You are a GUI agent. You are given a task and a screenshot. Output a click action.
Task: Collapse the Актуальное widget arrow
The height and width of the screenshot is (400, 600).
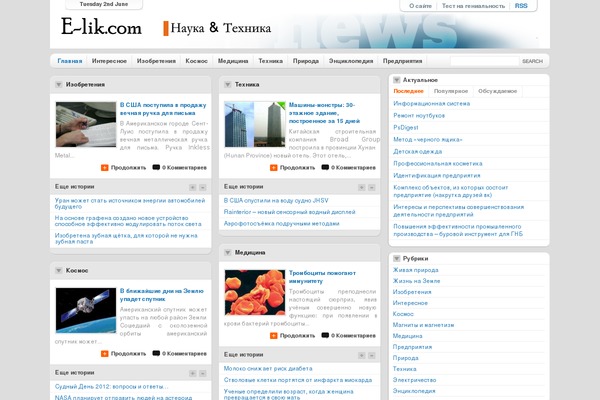point(397,80)
